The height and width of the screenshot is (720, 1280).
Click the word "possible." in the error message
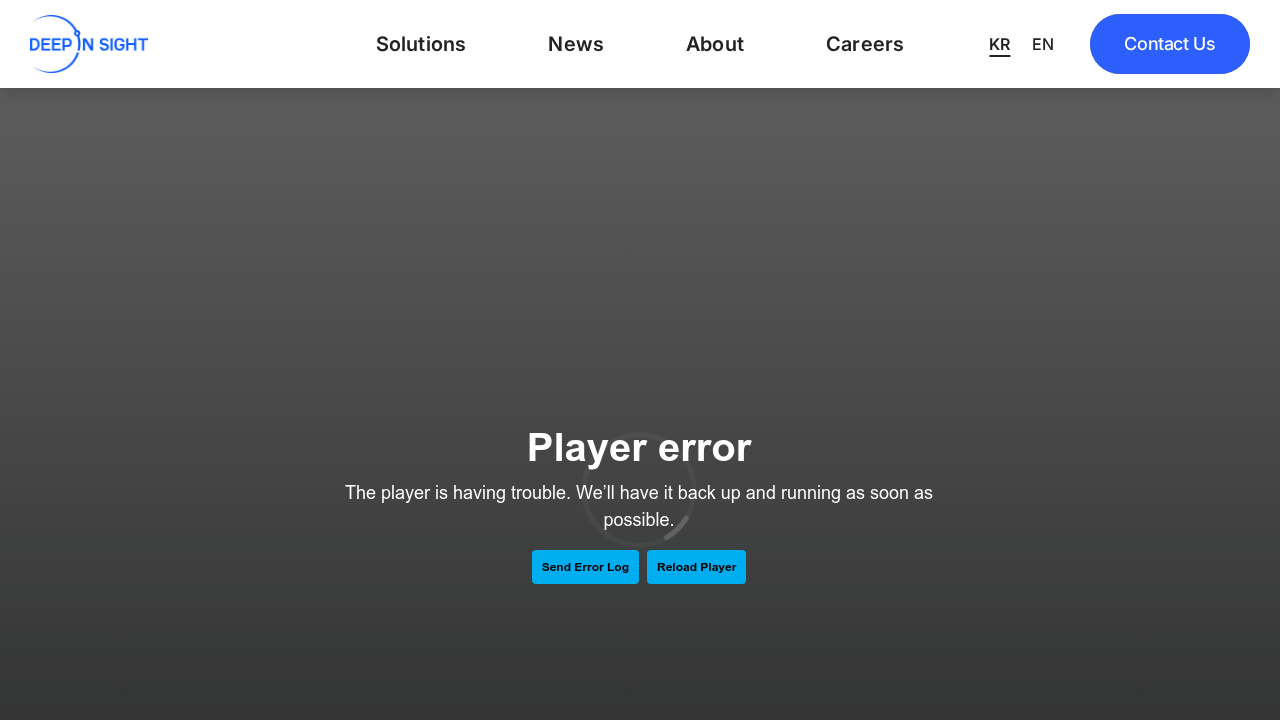click(638, 520)
